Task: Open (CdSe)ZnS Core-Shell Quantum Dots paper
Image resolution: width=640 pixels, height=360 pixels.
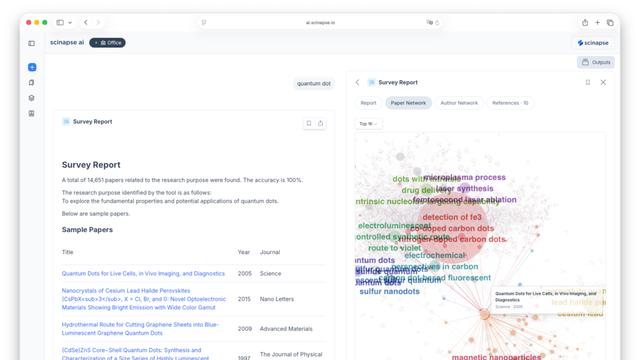Action: tap(135, 354)
